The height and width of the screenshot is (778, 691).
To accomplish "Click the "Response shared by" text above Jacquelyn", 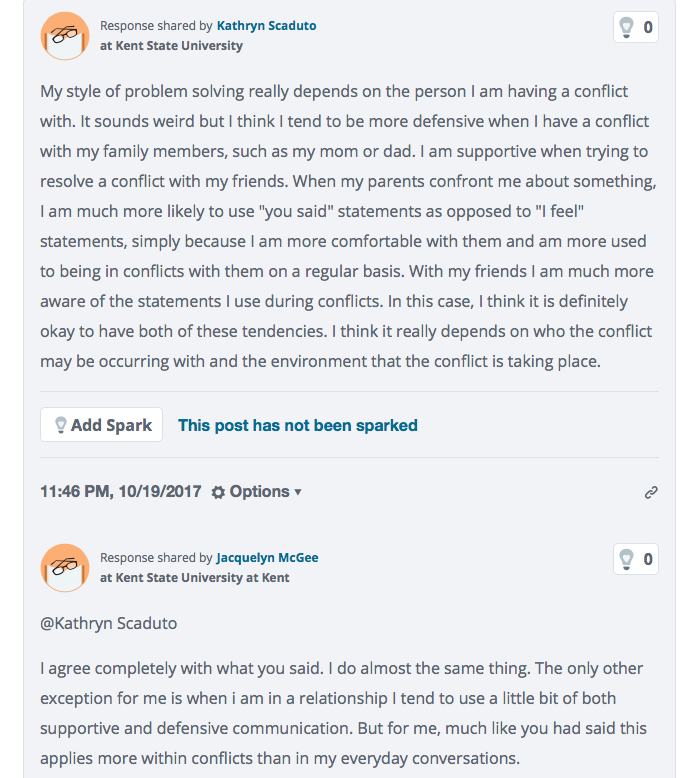I will click(156, 558).
